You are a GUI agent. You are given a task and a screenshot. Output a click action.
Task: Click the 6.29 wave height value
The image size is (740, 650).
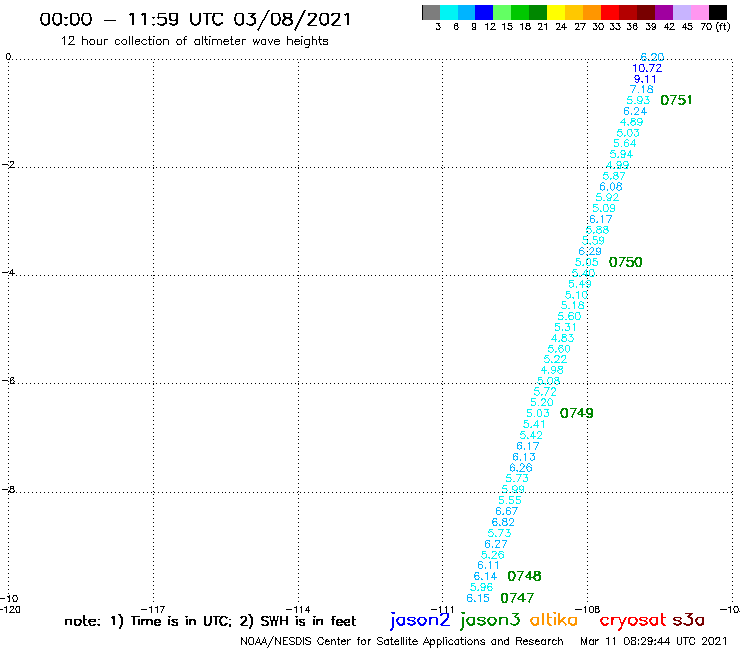coord(590,251)
